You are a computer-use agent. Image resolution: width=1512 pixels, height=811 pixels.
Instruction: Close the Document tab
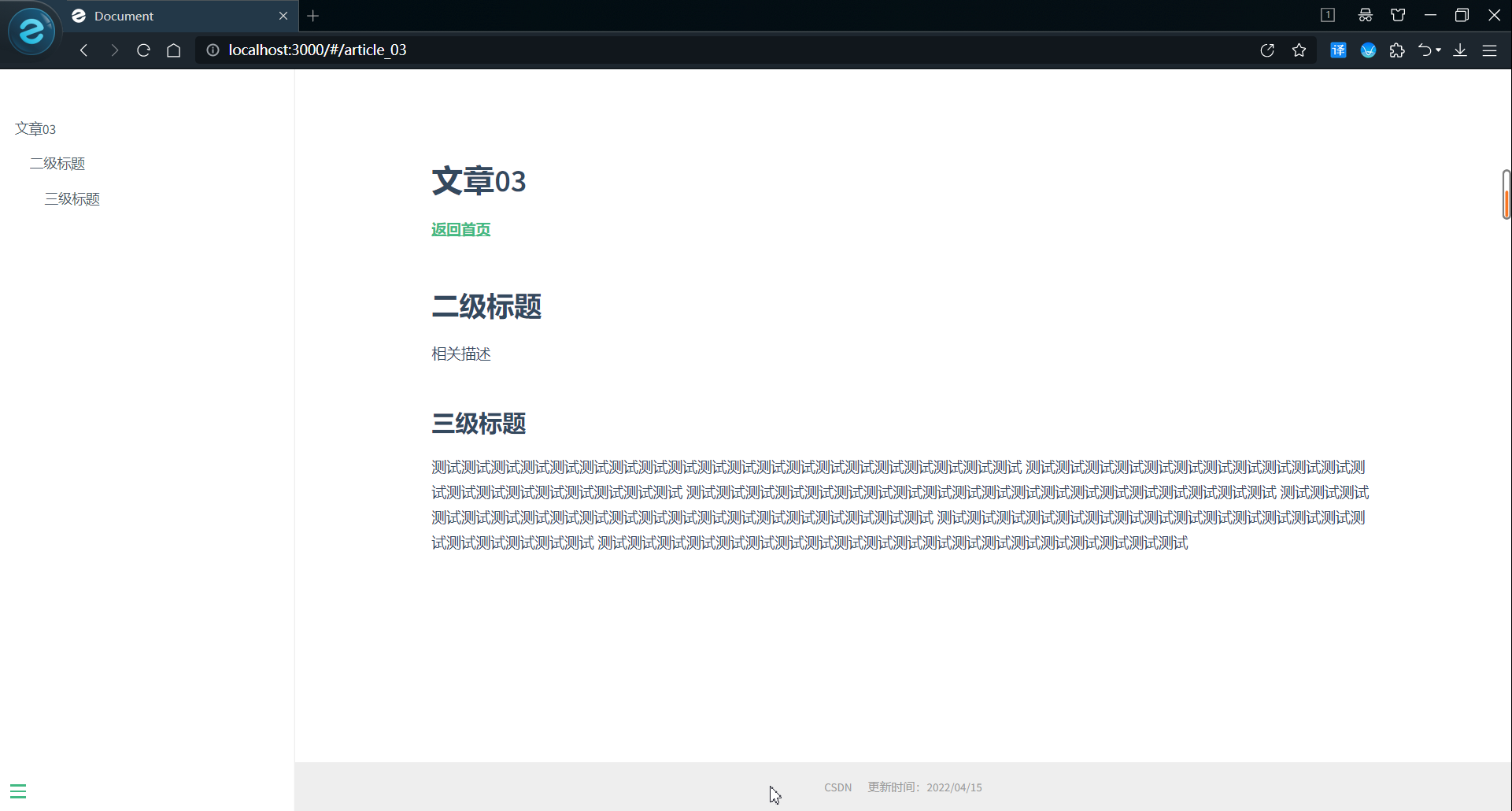283,16
